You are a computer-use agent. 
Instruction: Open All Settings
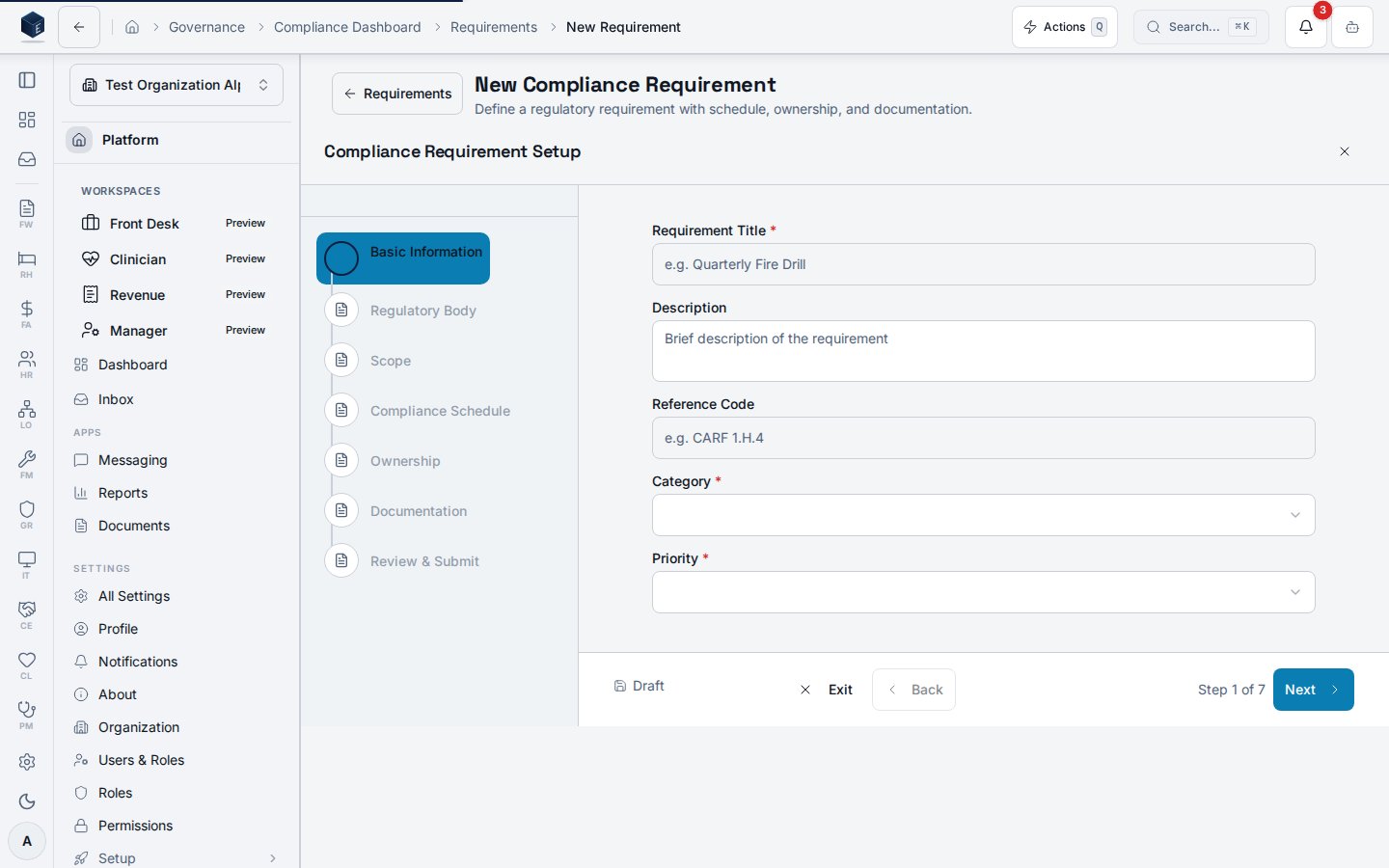[x=177, y=596]
